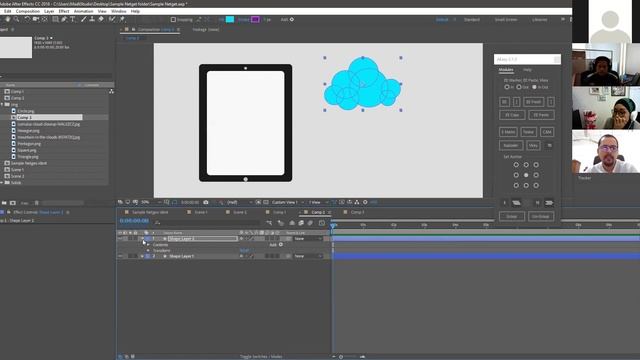Enable Frame Blending icon in timeline
The height and width of the screenshot is (360, 640).
point(301,223)
